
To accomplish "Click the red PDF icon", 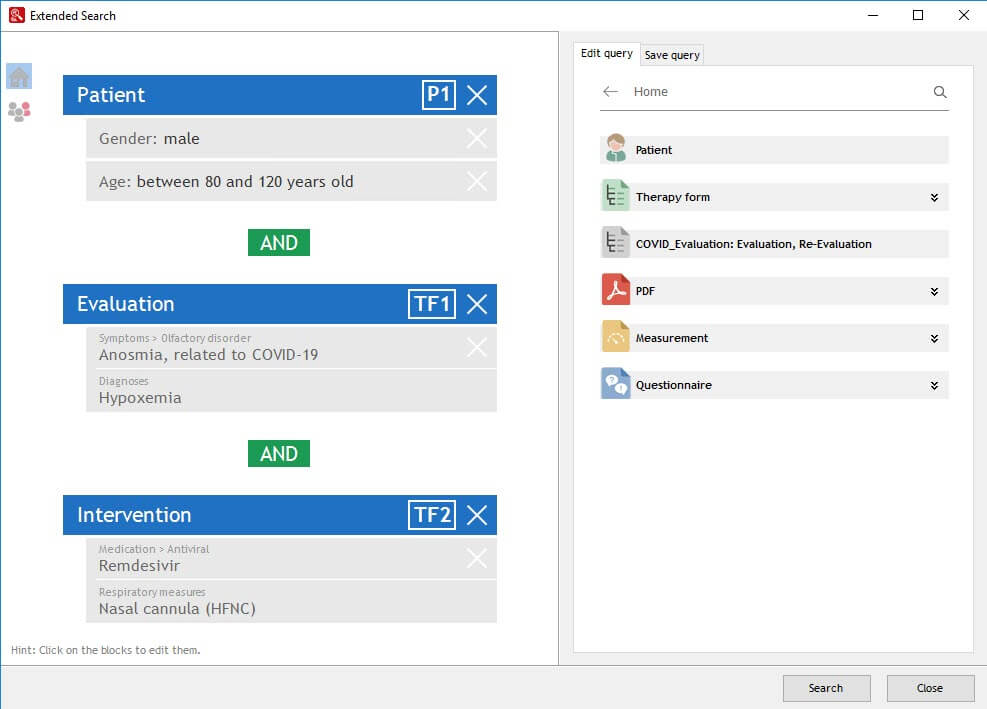I will (x=616, y=290).
